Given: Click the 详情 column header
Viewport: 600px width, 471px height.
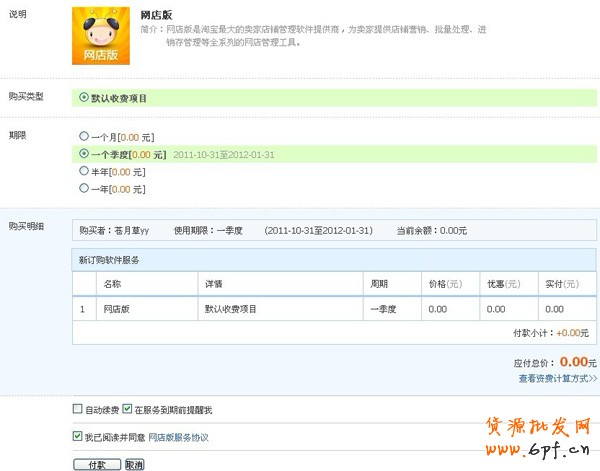Looking at the screenshot, I should 211,284.
